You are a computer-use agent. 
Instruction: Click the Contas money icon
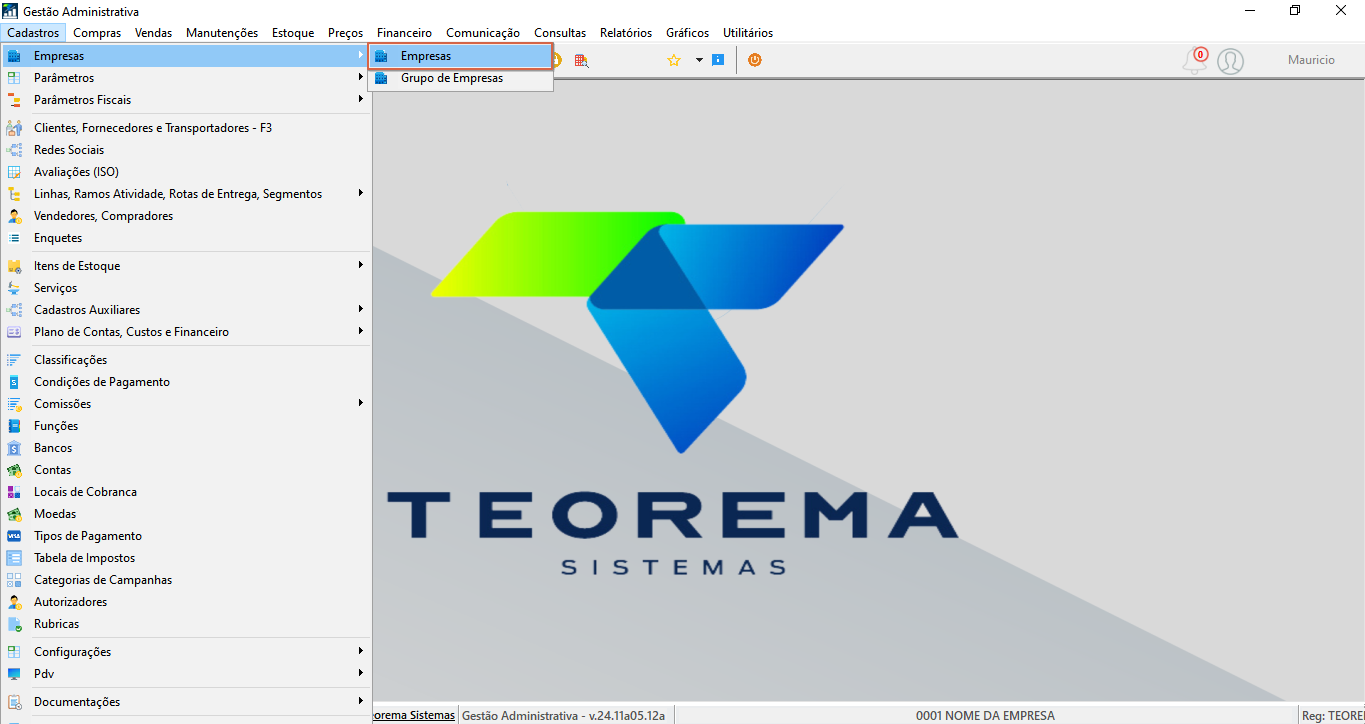click(14, 470)
